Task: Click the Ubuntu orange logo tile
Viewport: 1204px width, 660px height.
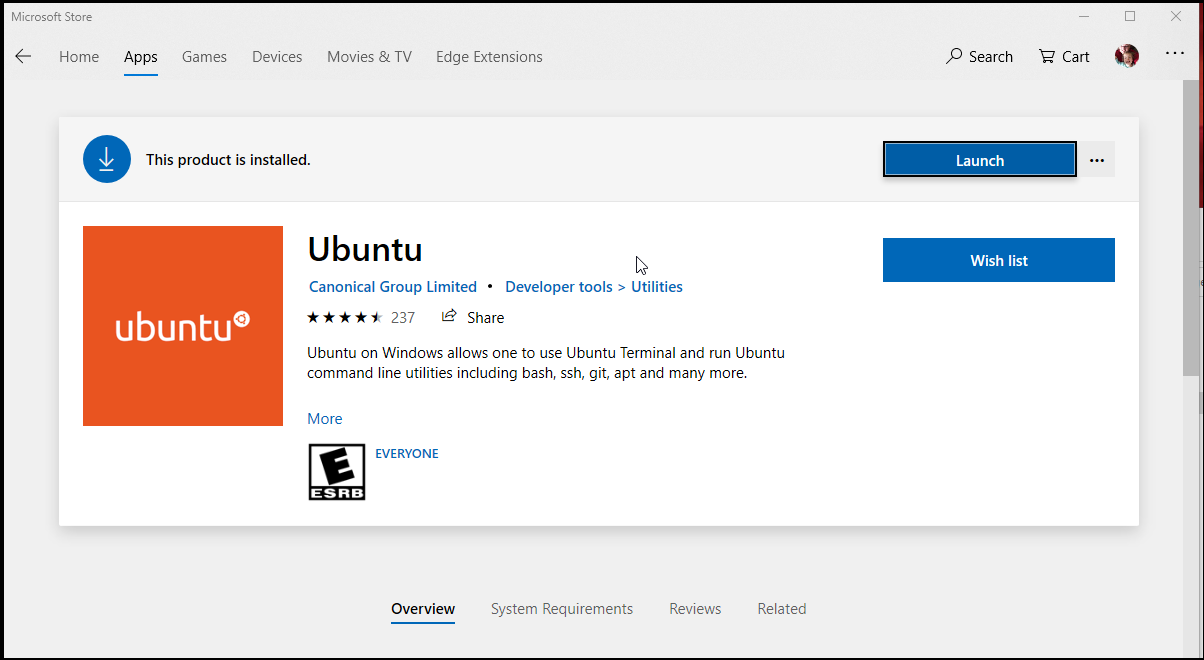Action: 183,326
